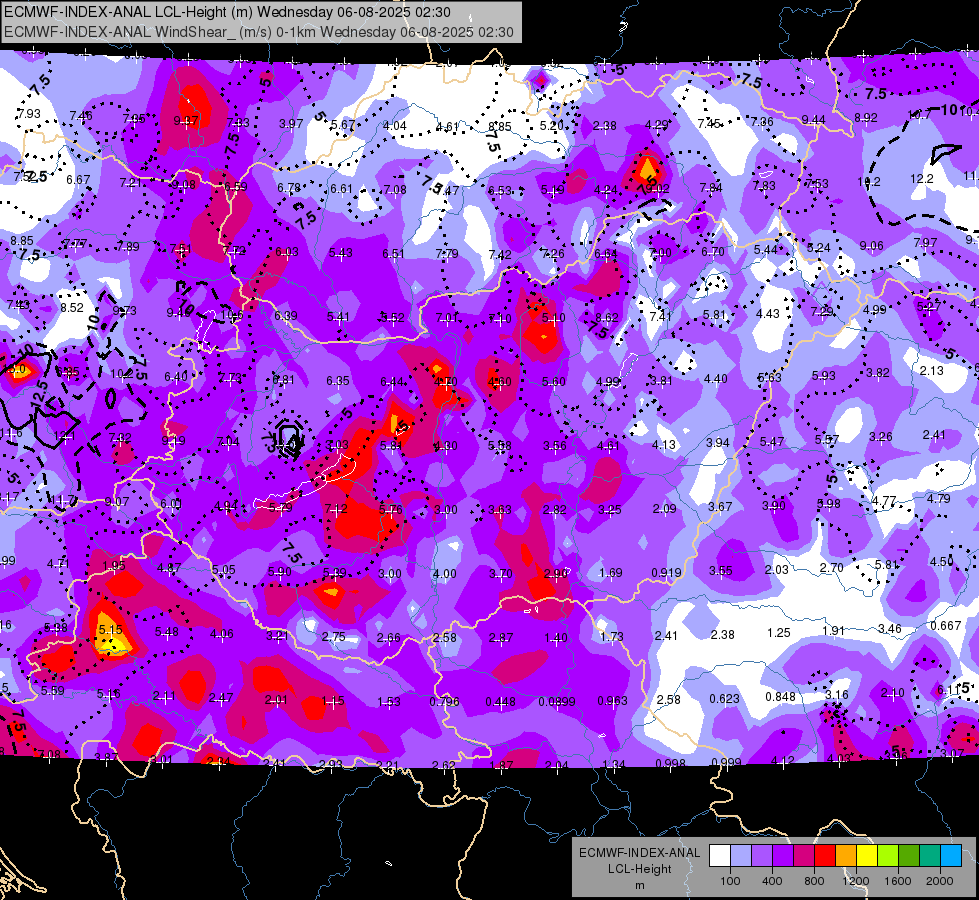Click the wind shear value 0.0899
The height and width of the screenshot is (900, 979).
556,702
